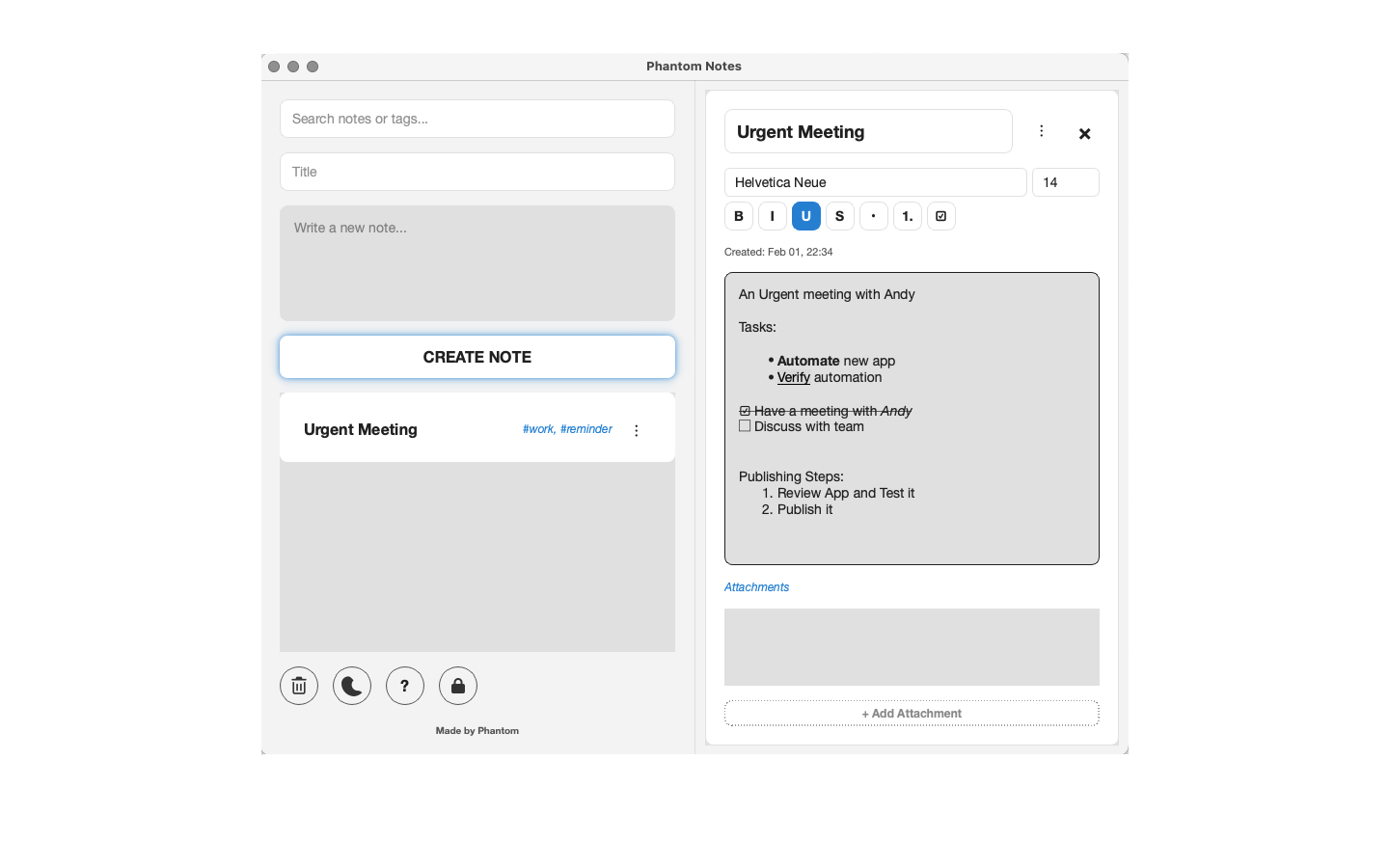Click the Search notes or tags field
The image size is (1389, 868).
pyautogui.click(x=477, y=118)
